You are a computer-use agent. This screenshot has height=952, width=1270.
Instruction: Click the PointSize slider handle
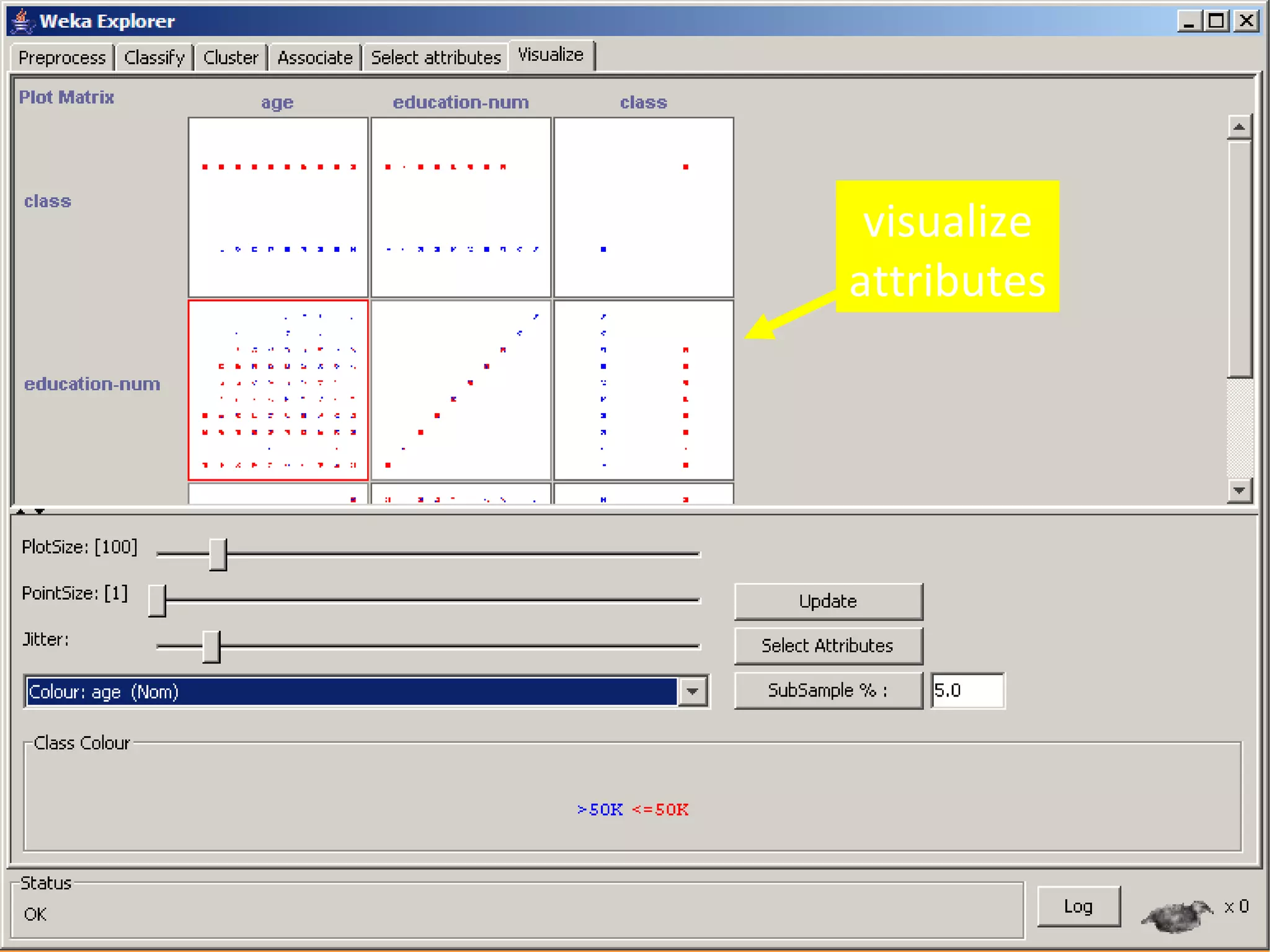pos(157,600)
